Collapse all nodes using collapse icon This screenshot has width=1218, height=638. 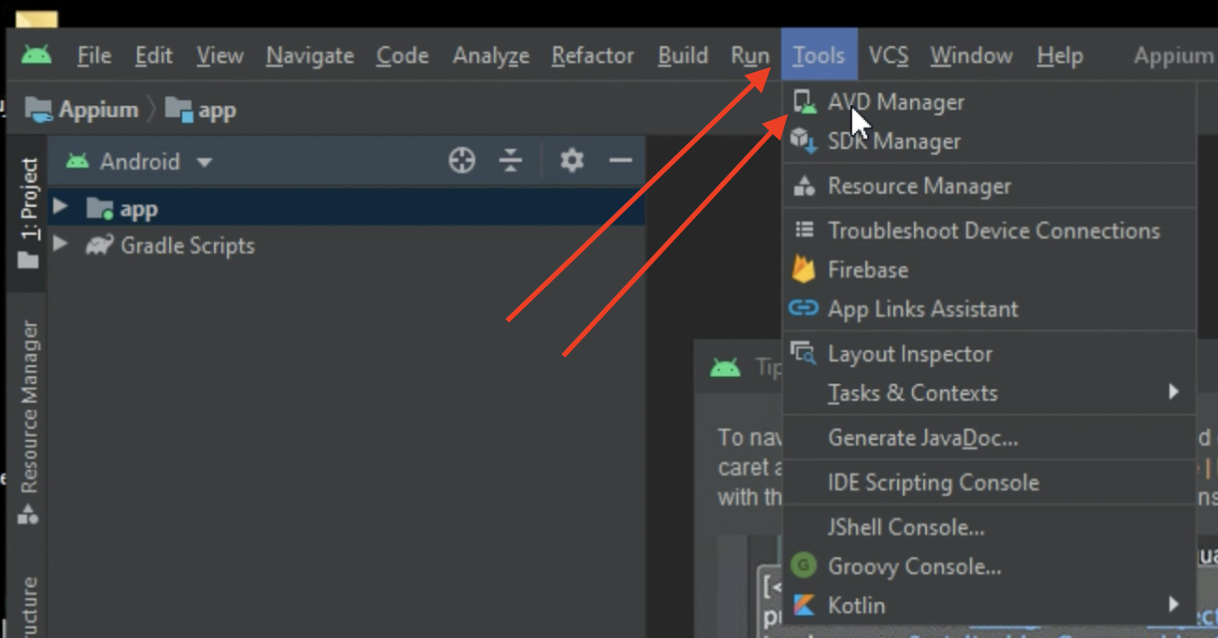511,161
